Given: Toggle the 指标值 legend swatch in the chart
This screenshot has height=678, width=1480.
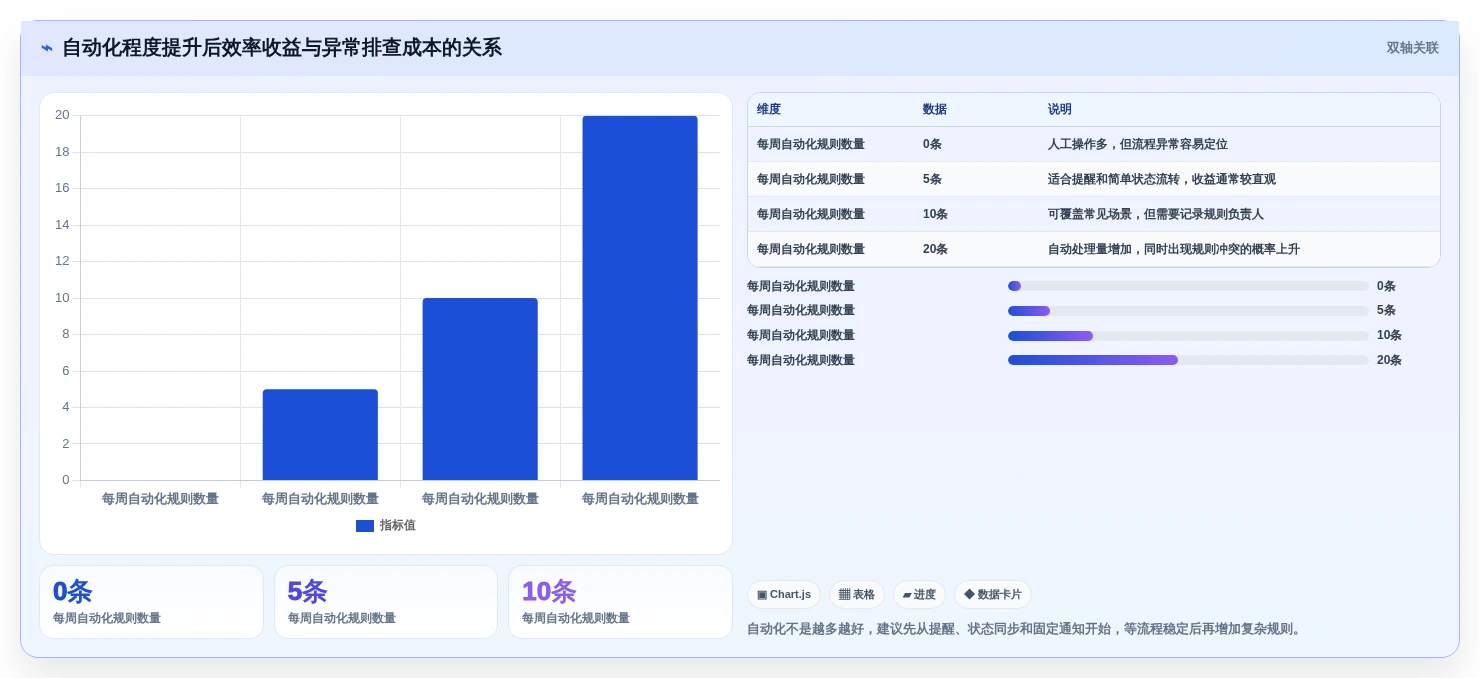Looking at the screenshot, I should pyautogui.click(x=365, y=526).
